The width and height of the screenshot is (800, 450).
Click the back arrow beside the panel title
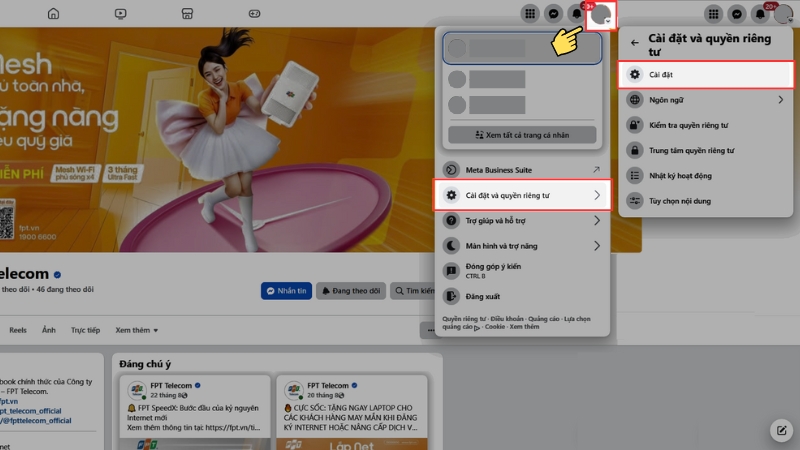[x=634, y=43]
